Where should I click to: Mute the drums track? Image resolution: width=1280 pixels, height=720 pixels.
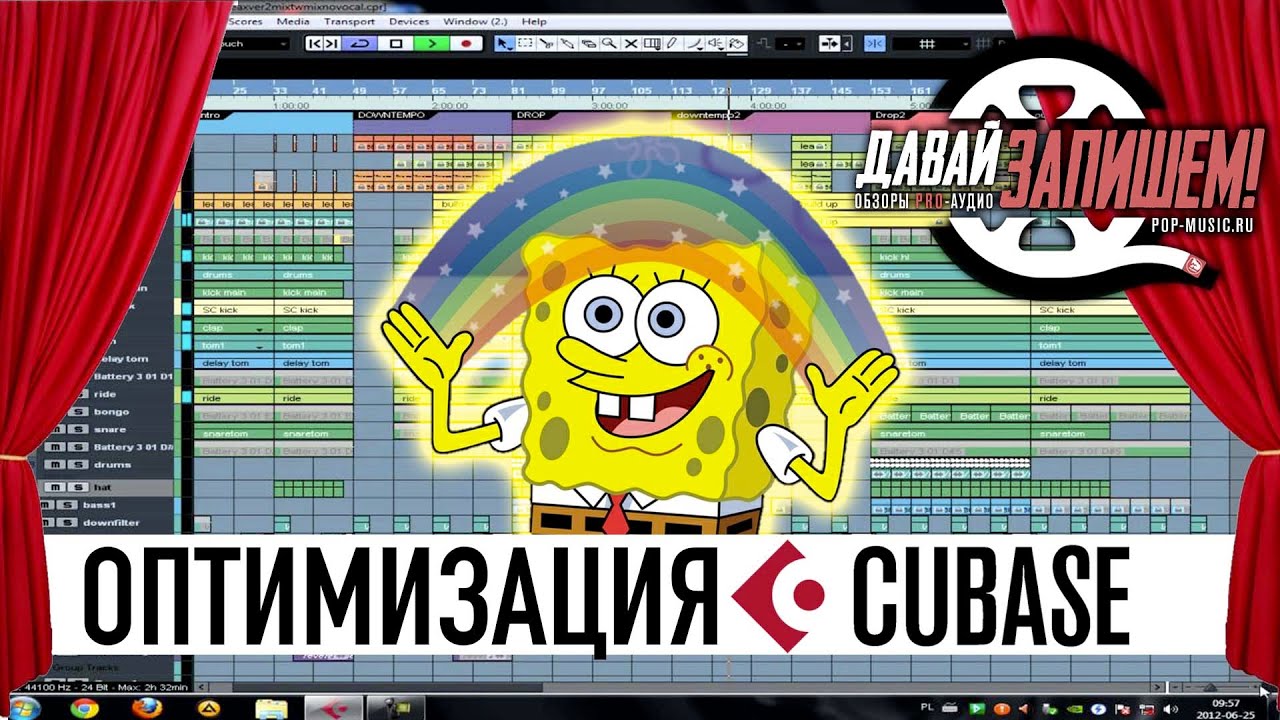tap(55, 465)
